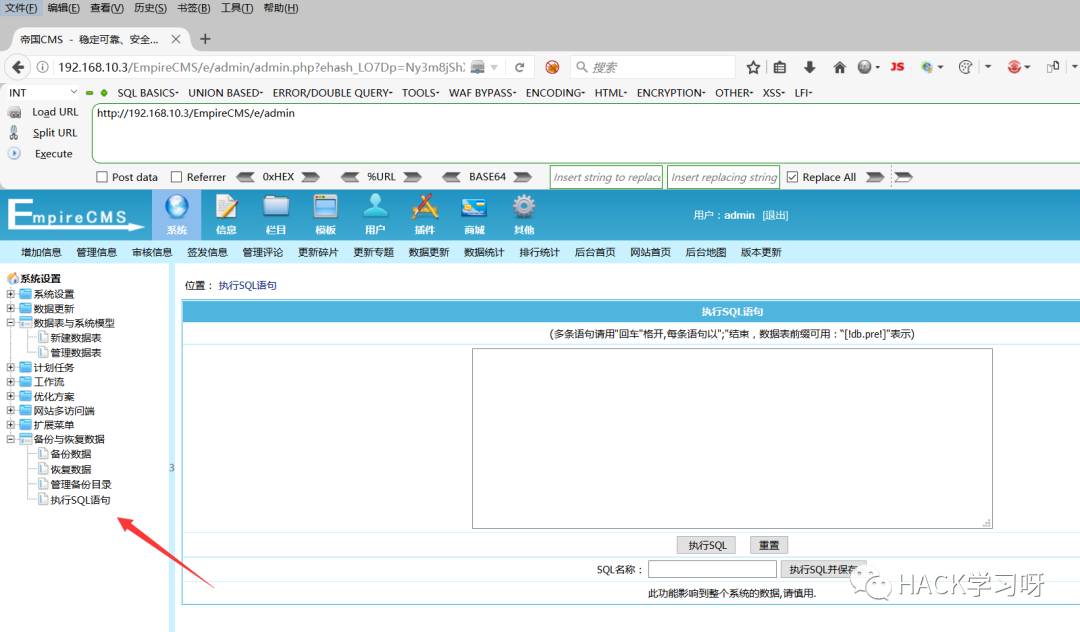Enable the Post data checkbox
Viewport: 1080px width, 632px height.
tap(102, 177)
